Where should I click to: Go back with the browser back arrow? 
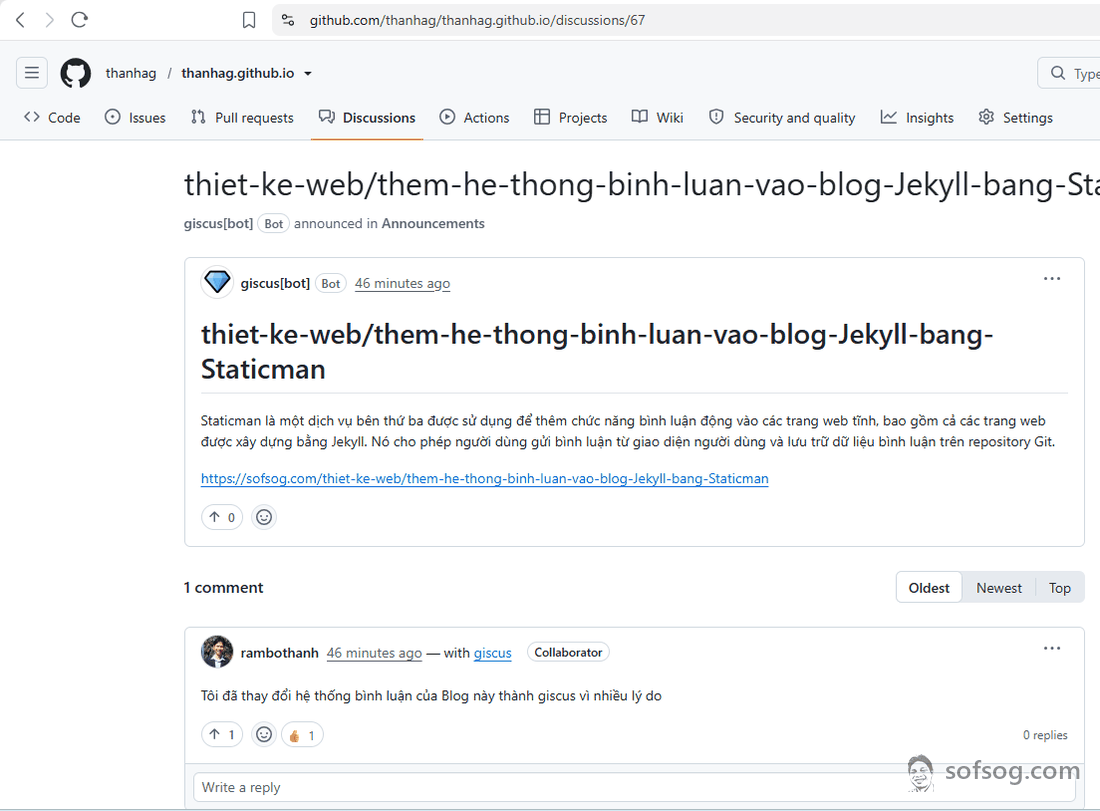(x=20, y=20)
